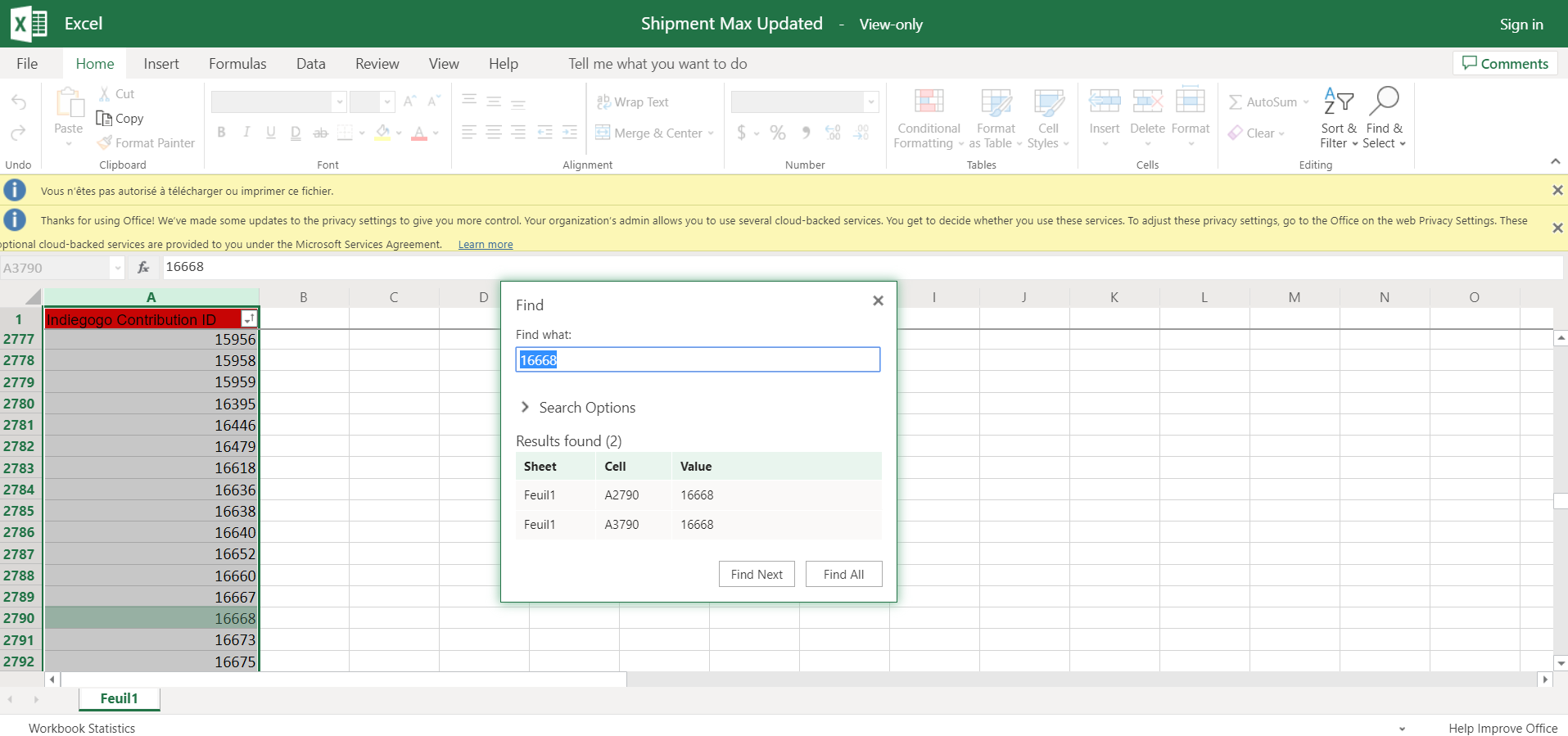
Task: Click the Find All button
Action: 844,574
